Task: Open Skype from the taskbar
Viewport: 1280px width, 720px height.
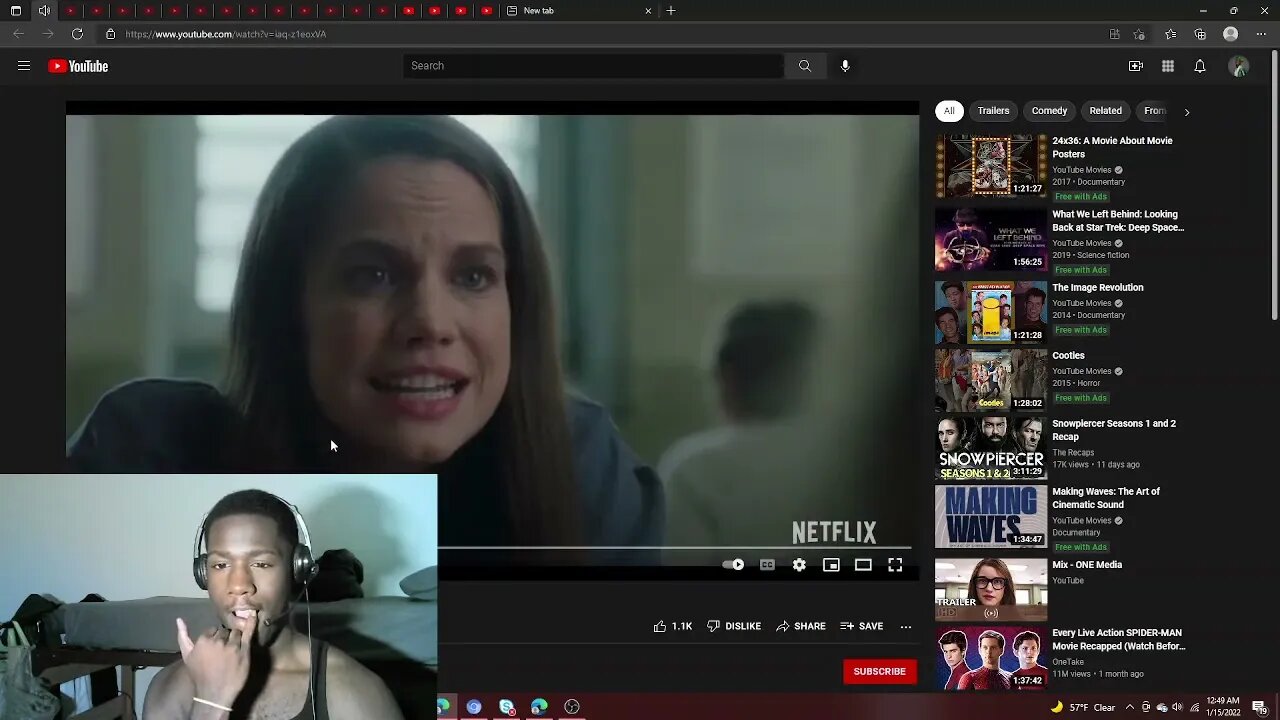Action: (507, 707)
